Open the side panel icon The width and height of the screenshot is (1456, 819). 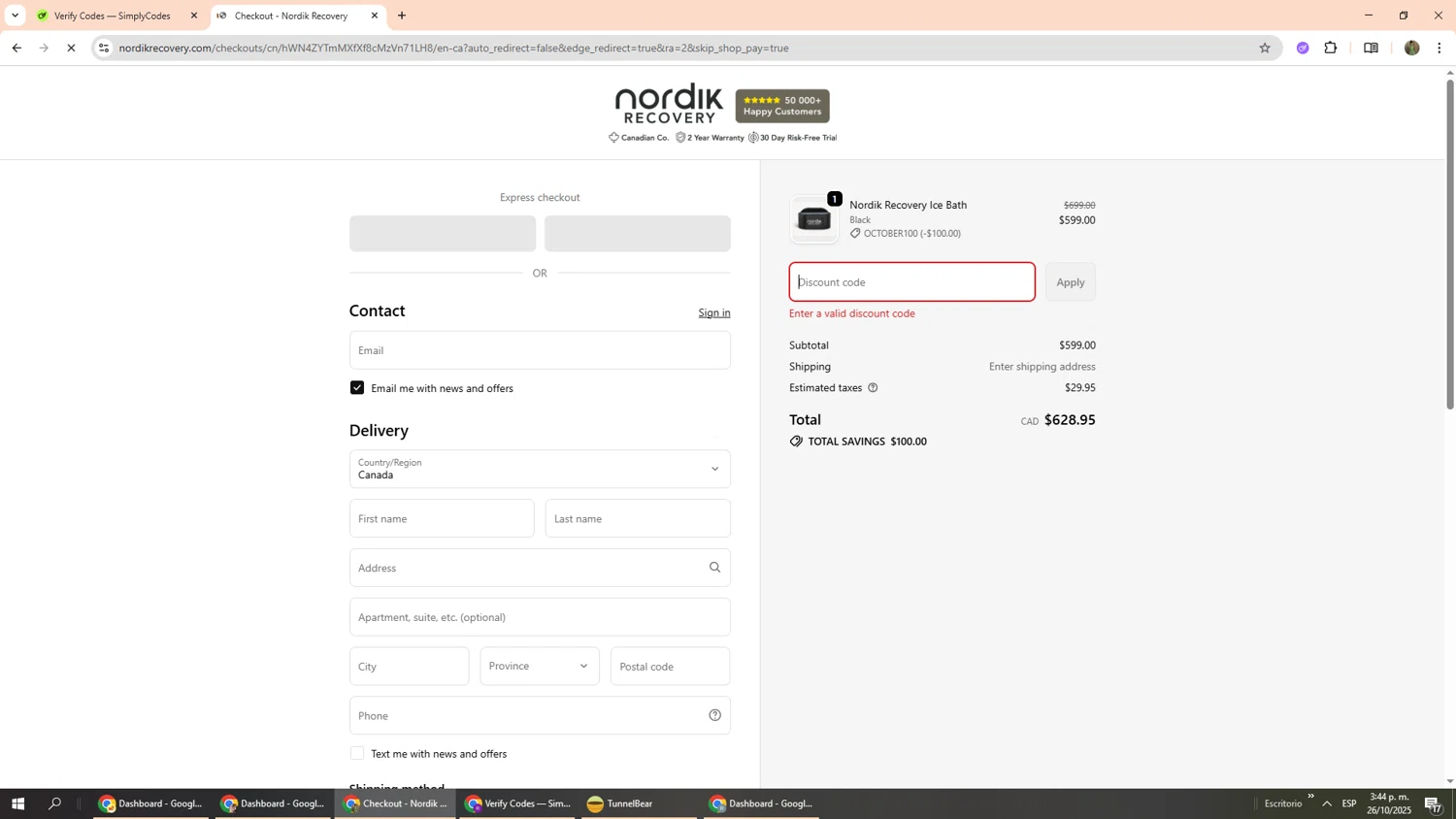click(x=1371, y=48)
